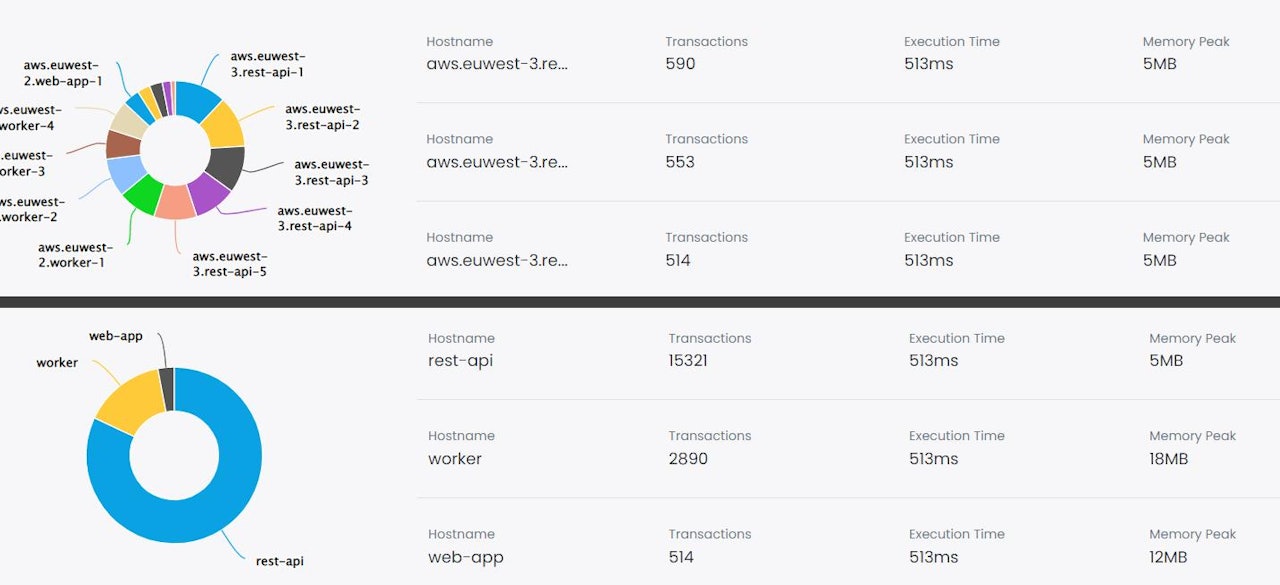
Task: Select the green worker-1 segment in top donut
Action: [143, 194]
